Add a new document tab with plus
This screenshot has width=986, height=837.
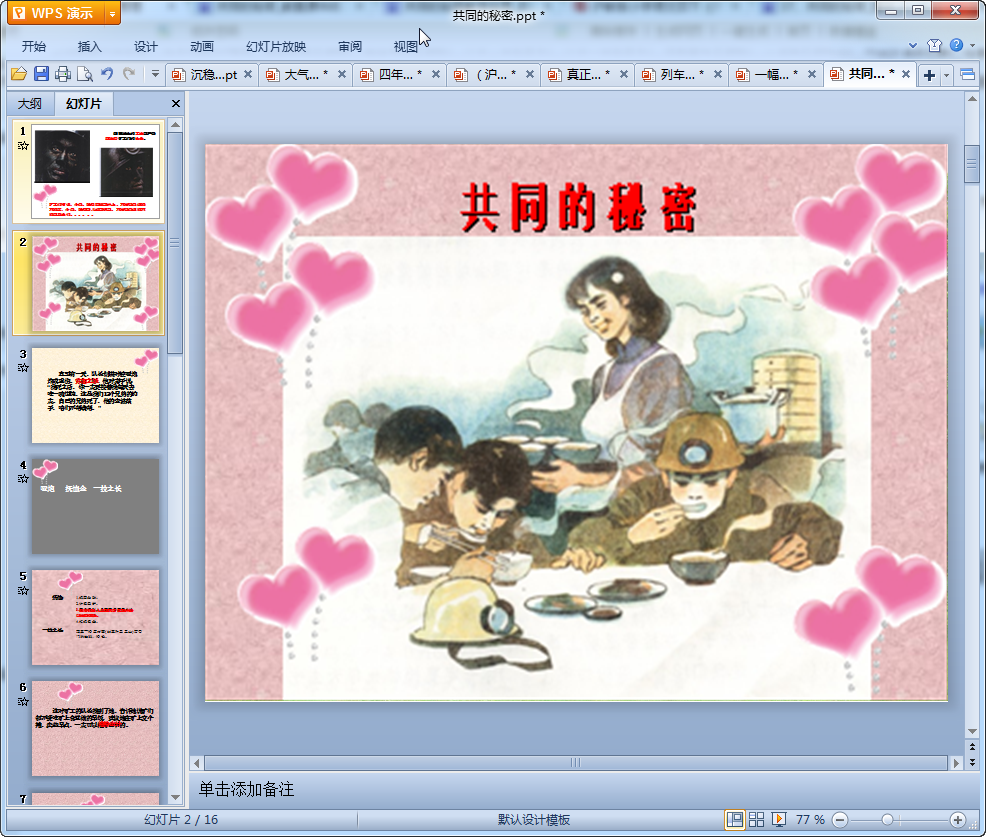click(x=929, y=75)
